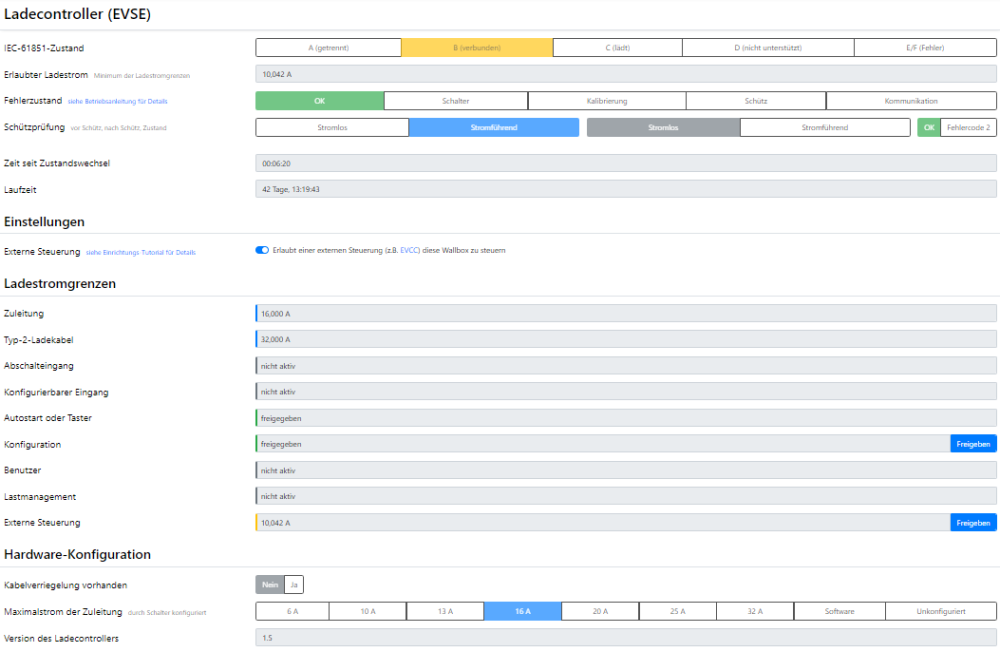Toggle the Externe Steuerung switch
The width and height of the screenshot is (1000, 652).
pos(262,250)
